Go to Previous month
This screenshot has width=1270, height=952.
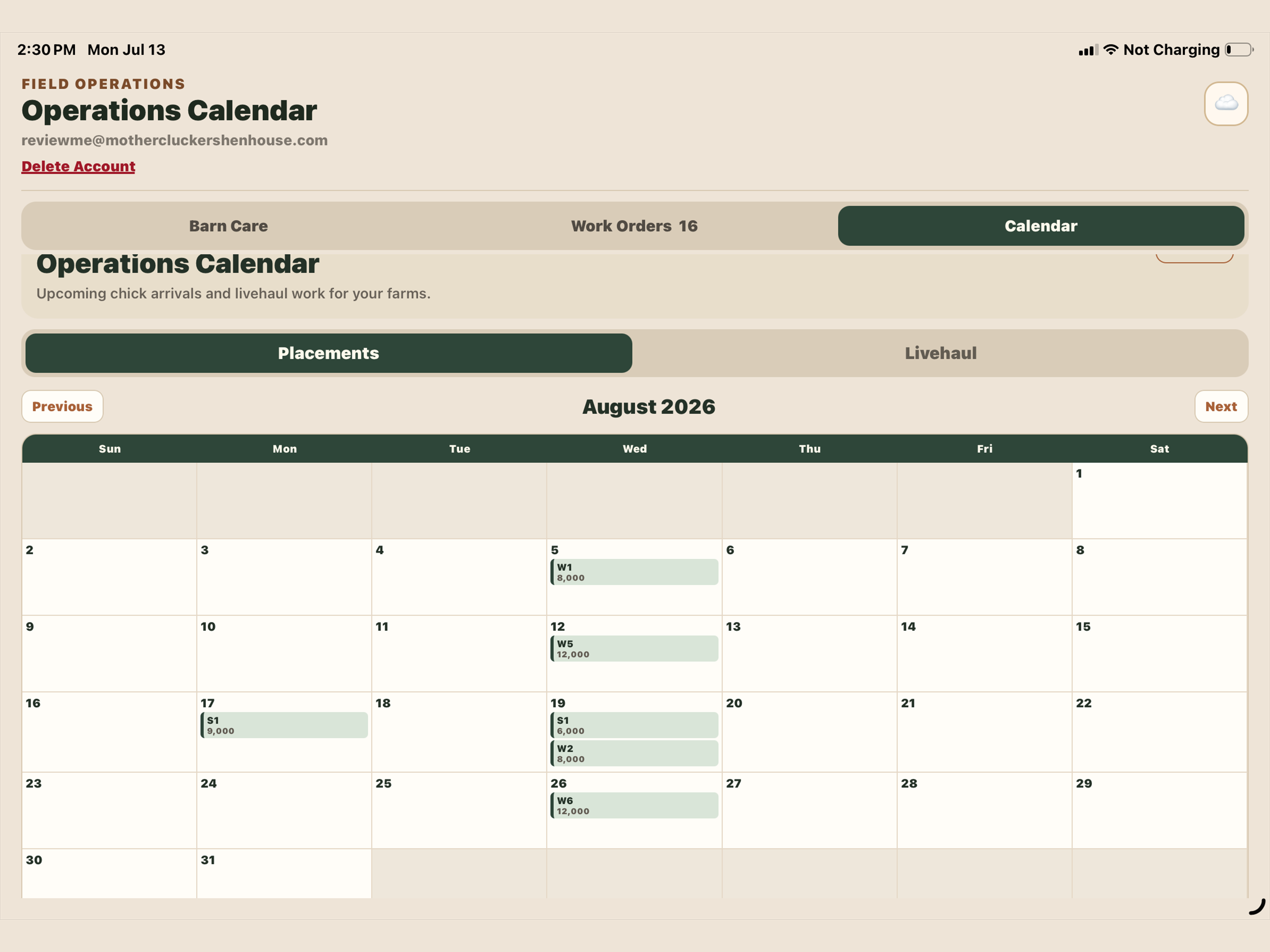coord(63,407)
